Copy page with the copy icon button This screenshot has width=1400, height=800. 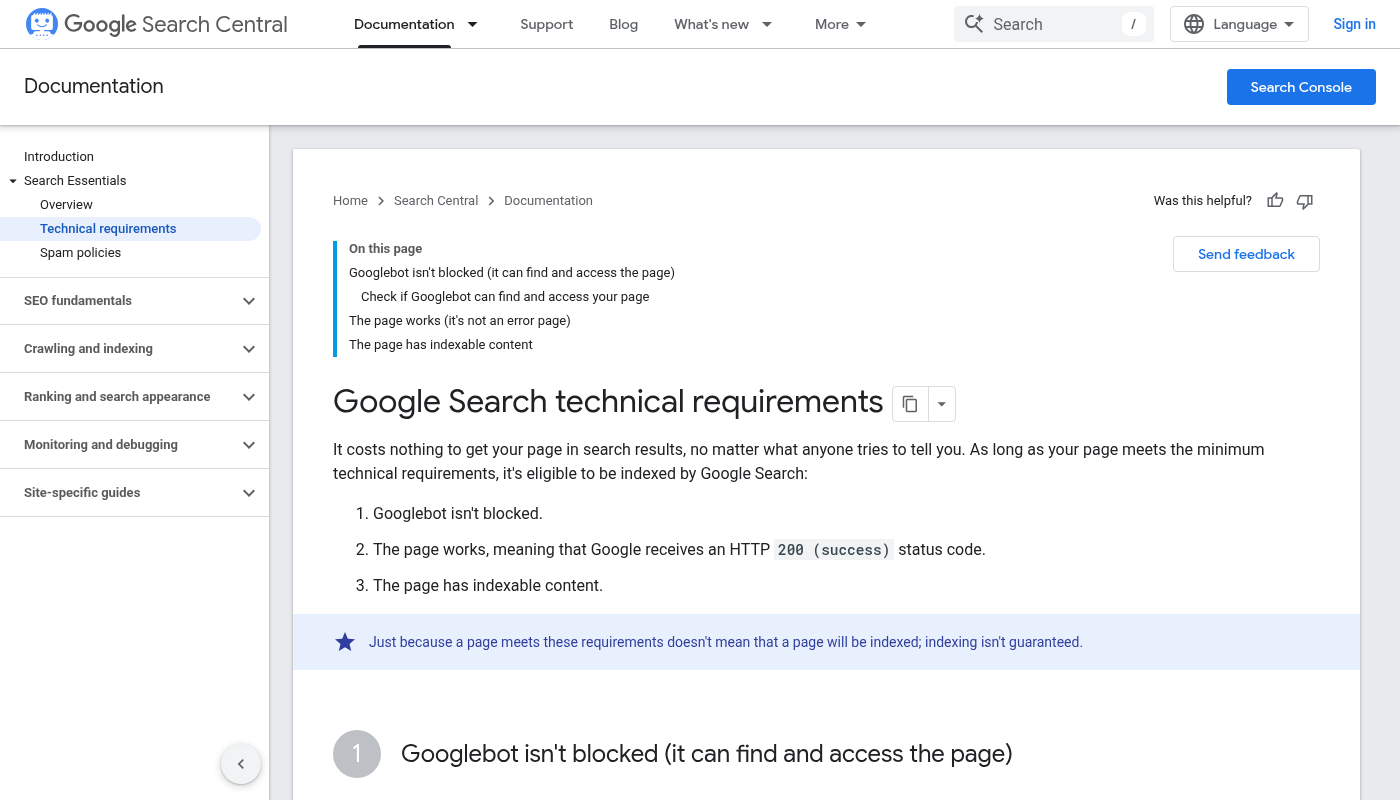910,404
